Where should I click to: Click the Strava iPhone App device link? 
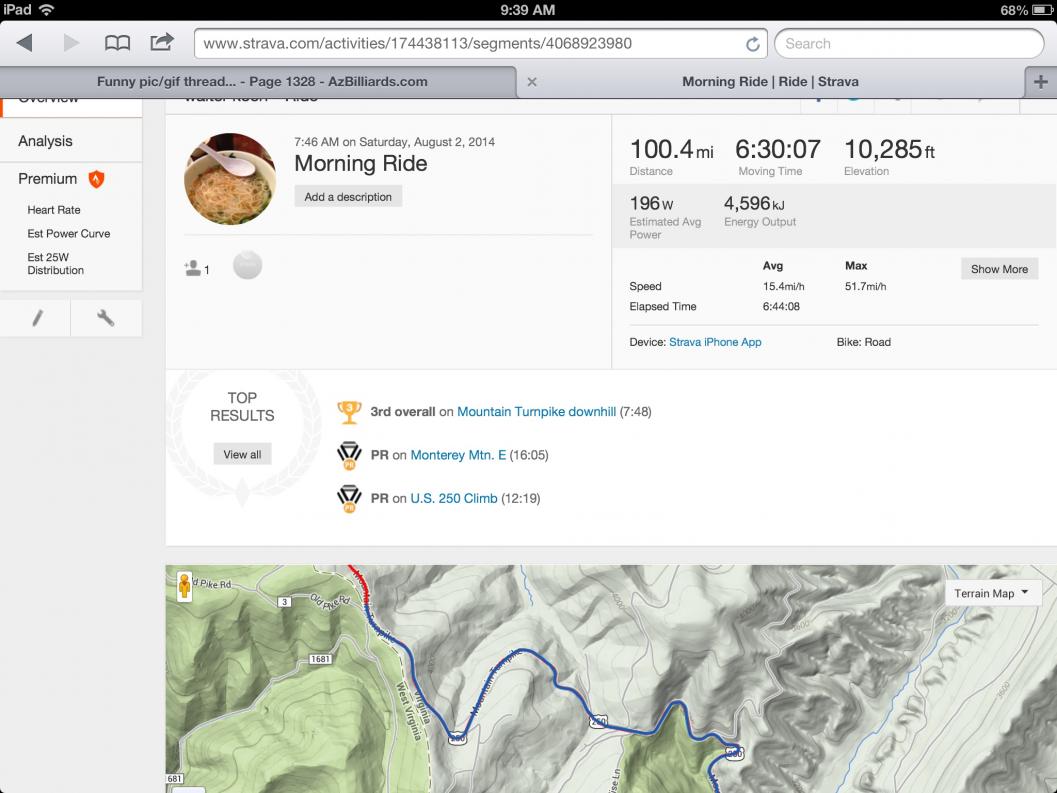(715, 342)
